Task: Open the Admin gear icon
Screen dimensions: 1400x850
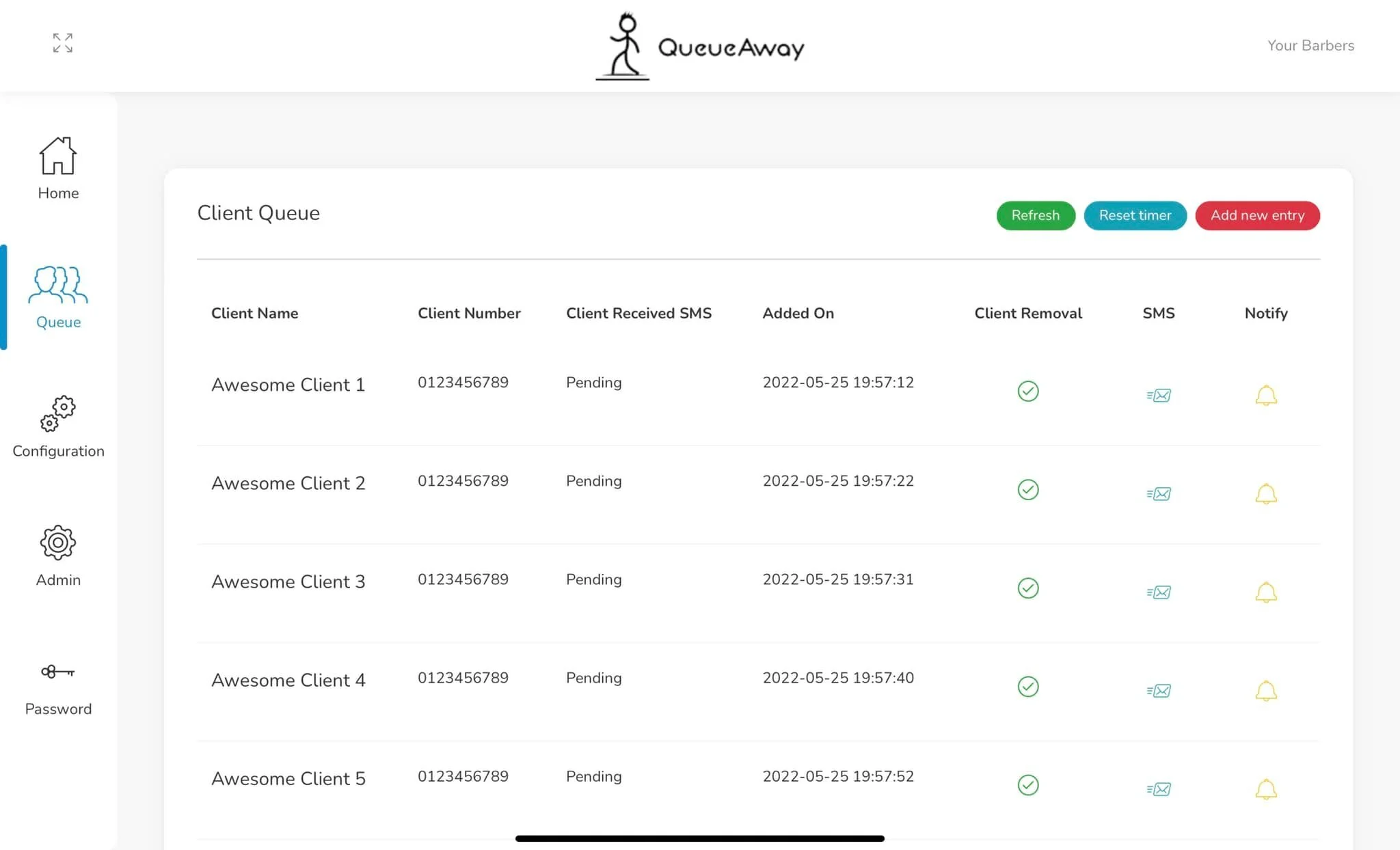Action: click(58, 543)
